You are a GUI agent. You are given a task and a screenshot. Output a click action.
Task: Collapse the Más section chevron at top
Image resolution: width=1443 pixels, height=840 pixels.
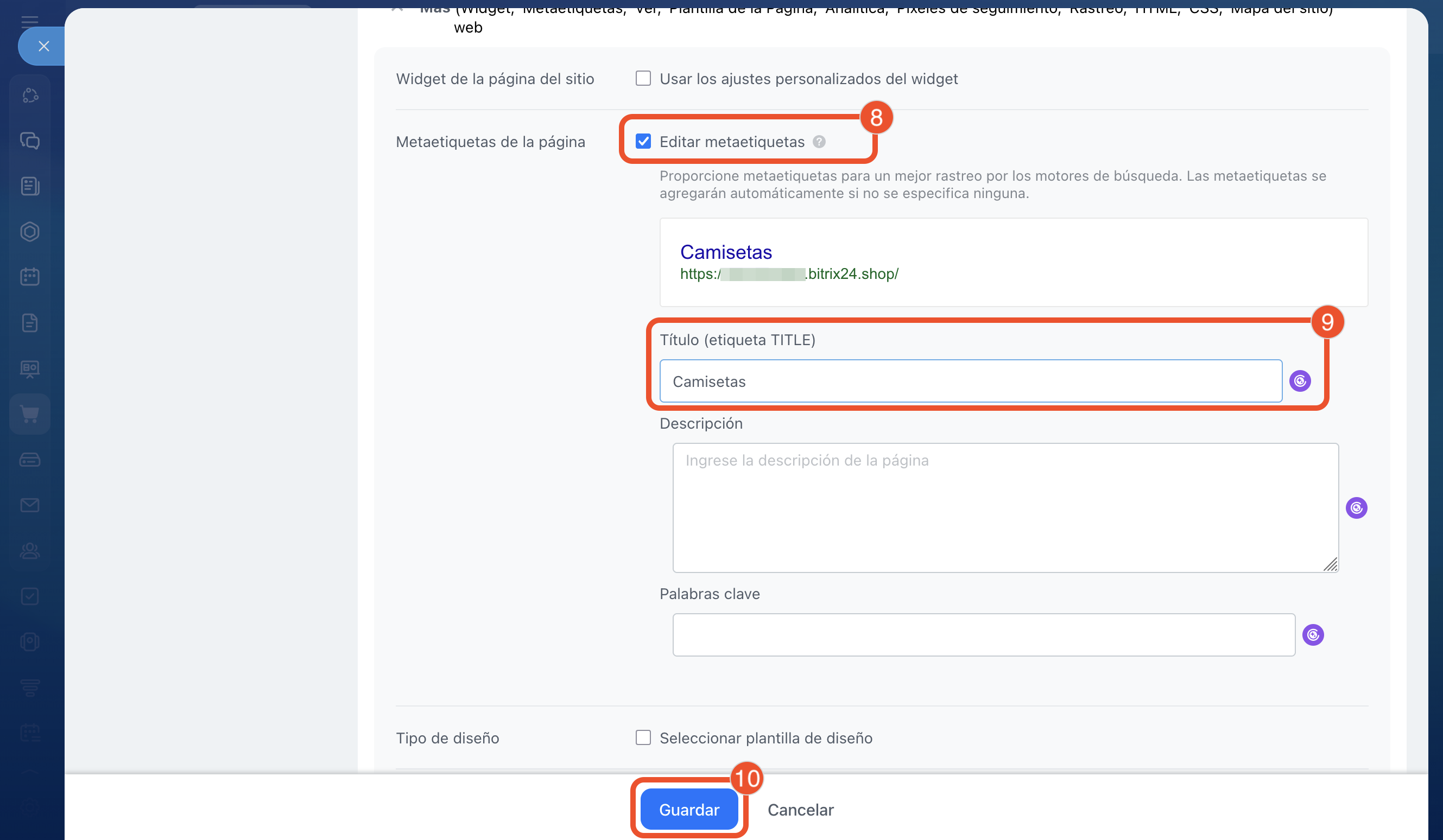[398, 9]
